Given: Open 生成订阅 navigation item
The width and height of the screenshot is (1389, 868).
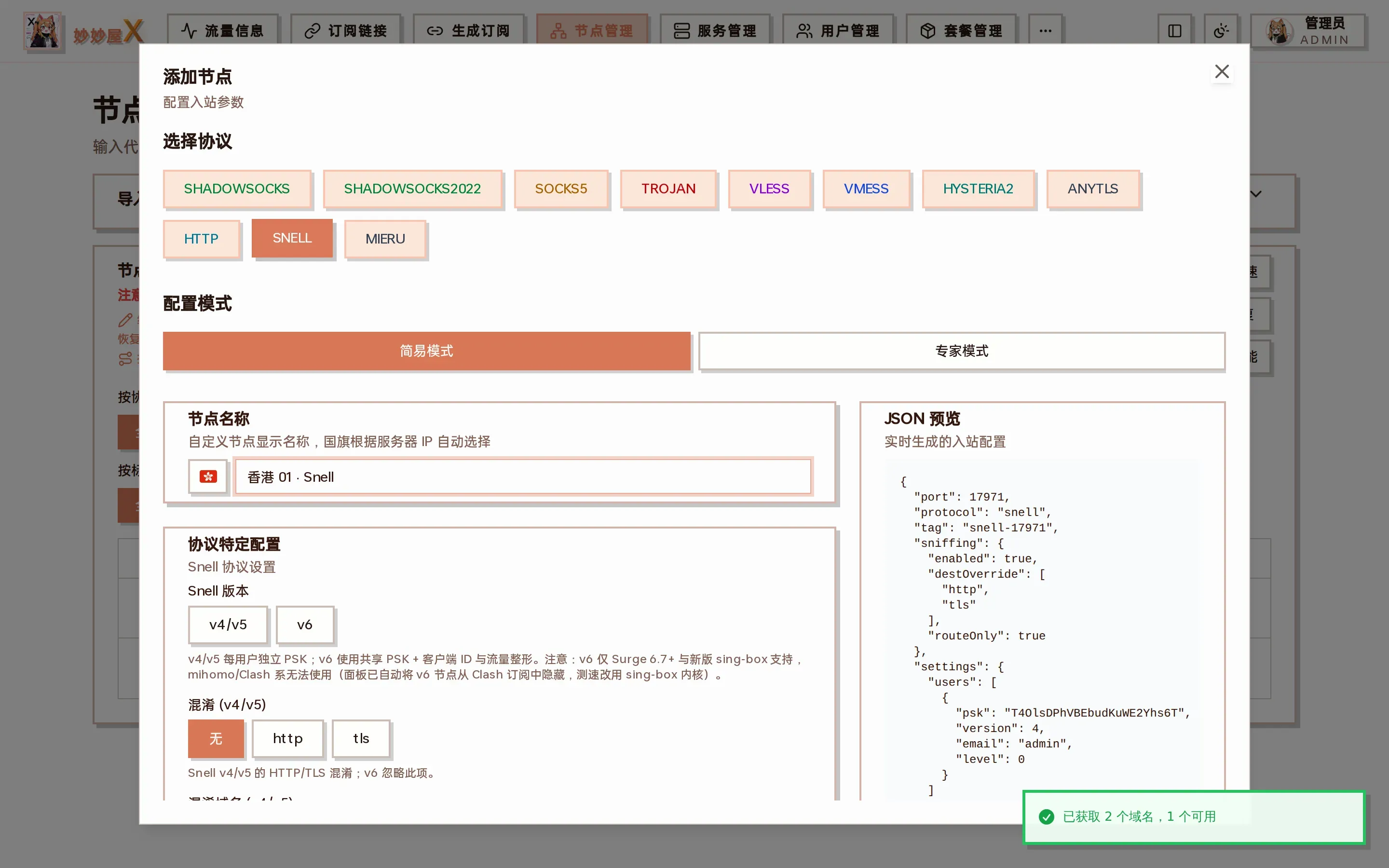Looking at the screenshot, I should pos(468,30).
